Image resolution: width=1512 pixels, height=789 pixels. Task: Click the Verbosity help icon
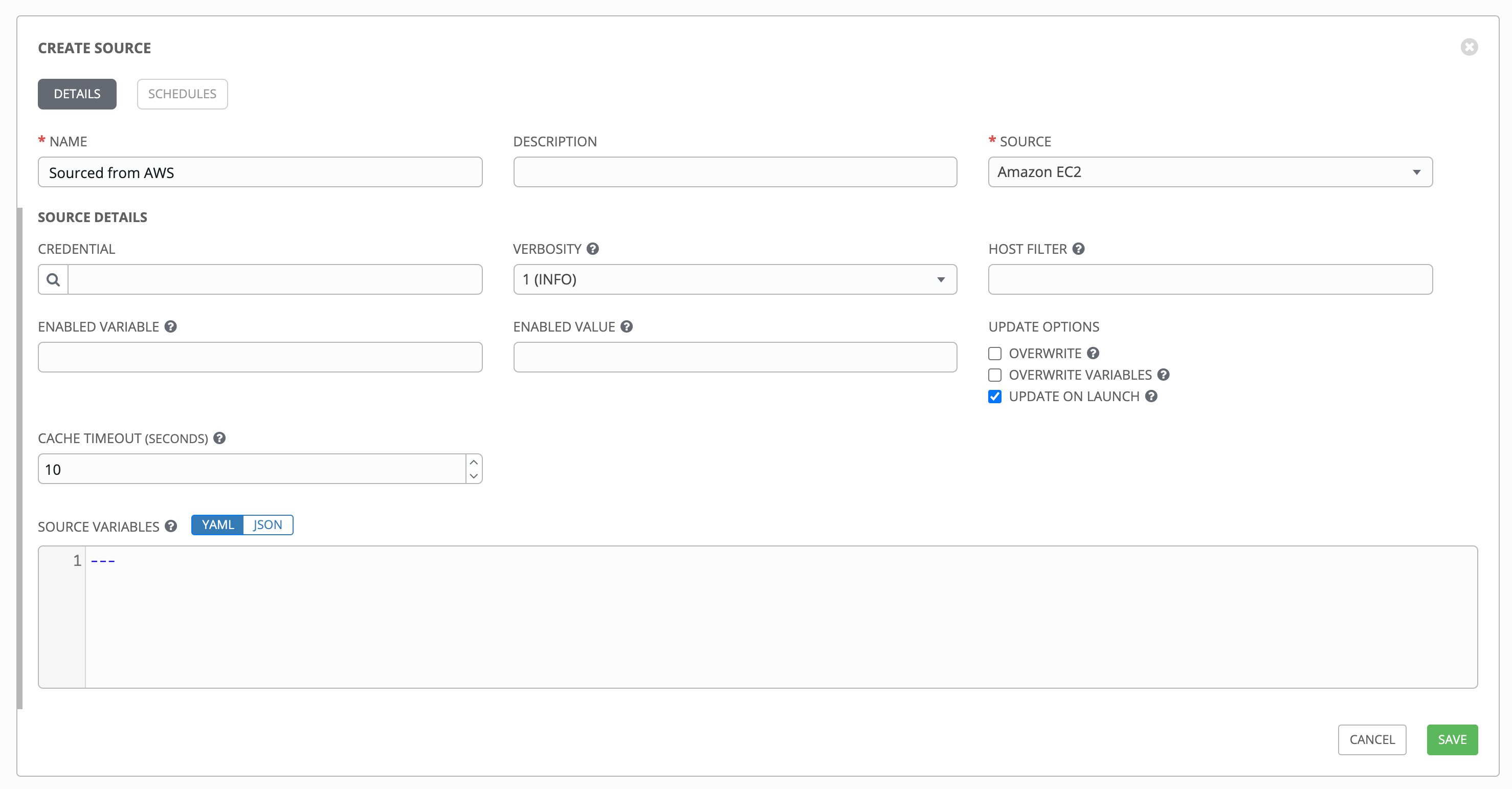[x=593, y=249]
